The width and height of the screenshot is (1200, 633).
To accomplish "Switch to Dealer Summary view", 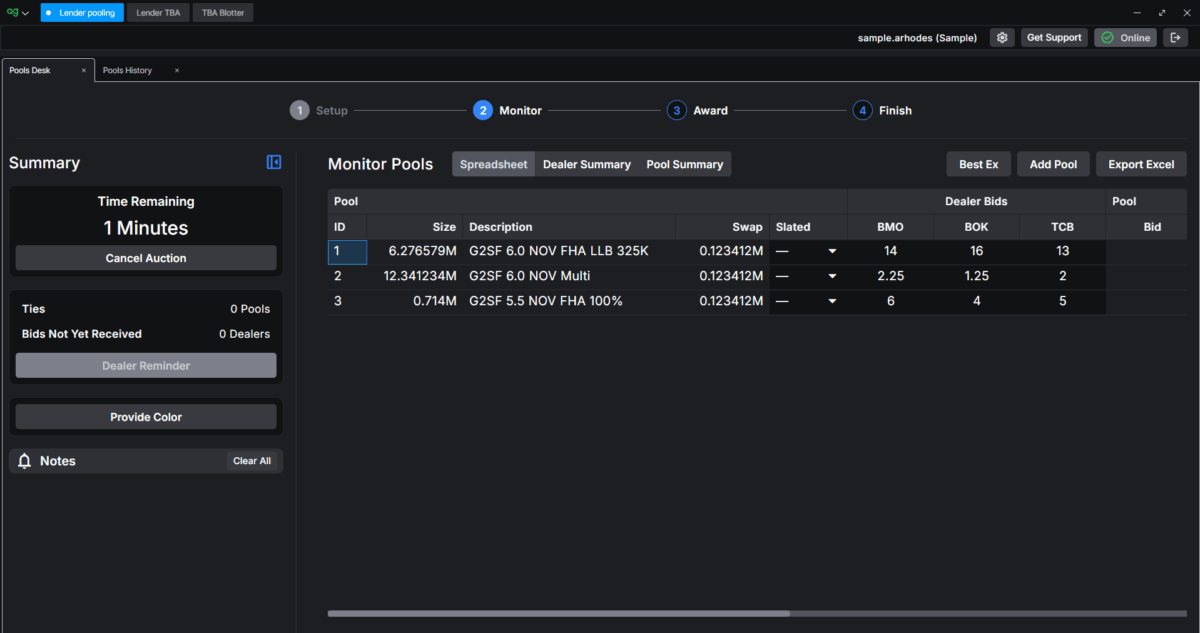I will [586, 164].
